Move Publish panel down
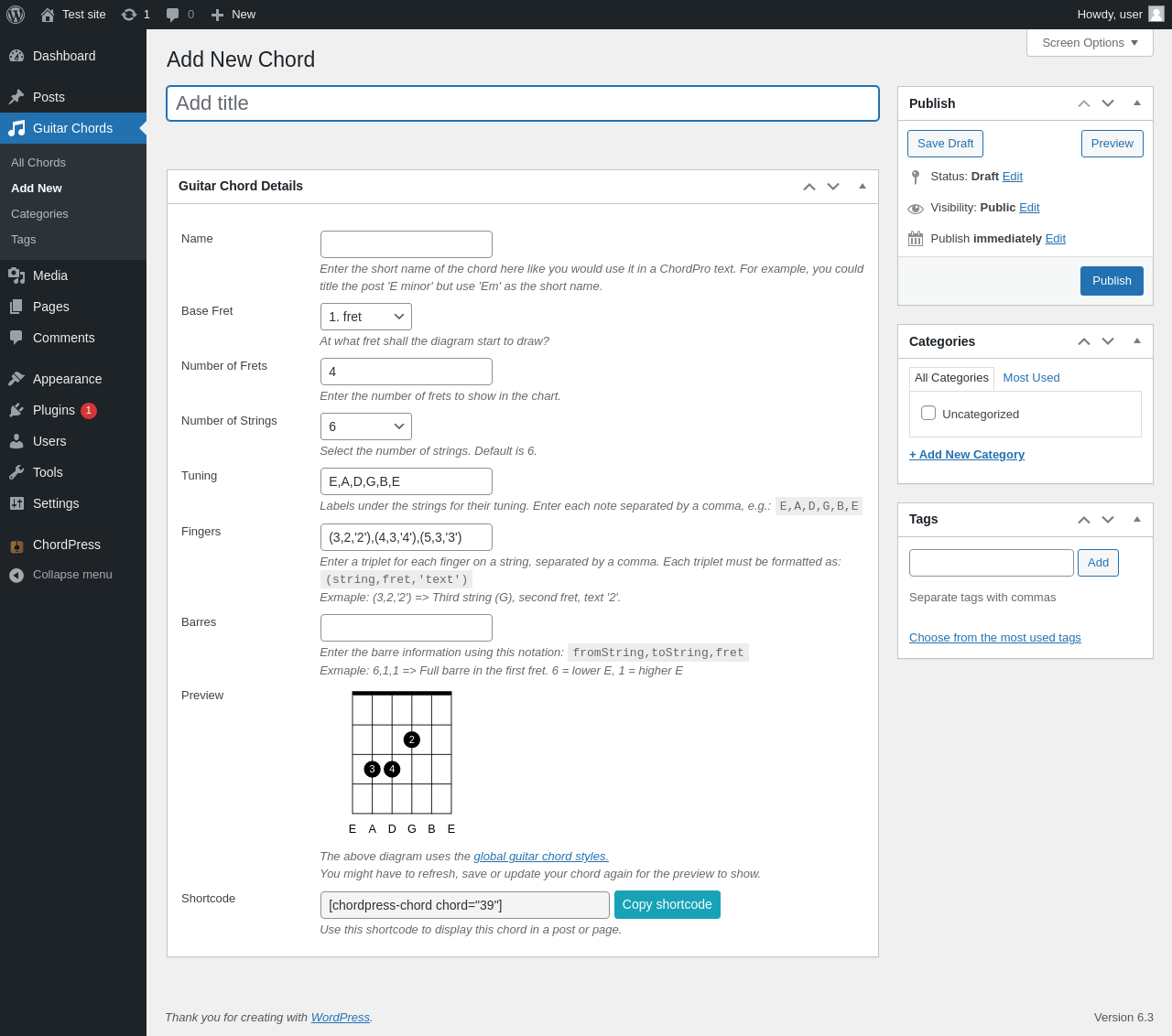1172x1036 pixels. pyautogui.click(x=1108, y=103)
